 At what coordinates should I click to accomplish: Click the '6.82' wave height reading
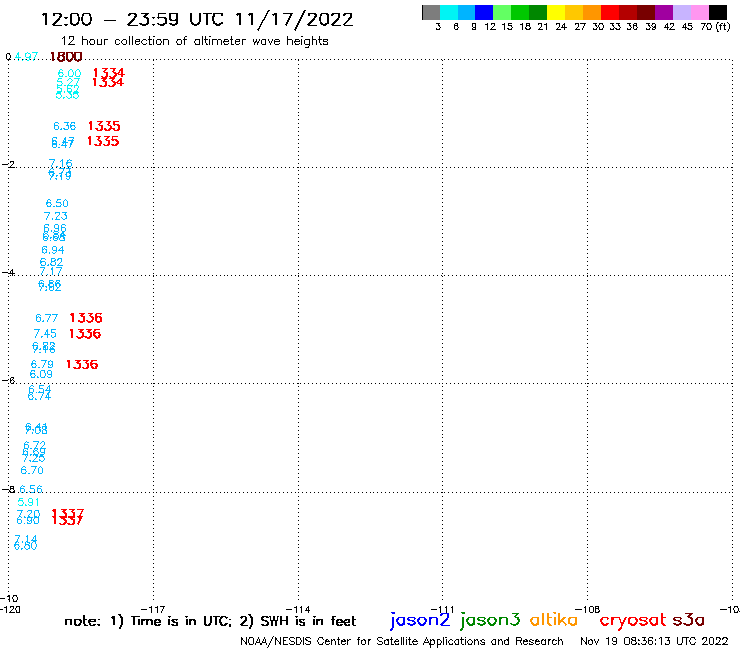[51, 262]
